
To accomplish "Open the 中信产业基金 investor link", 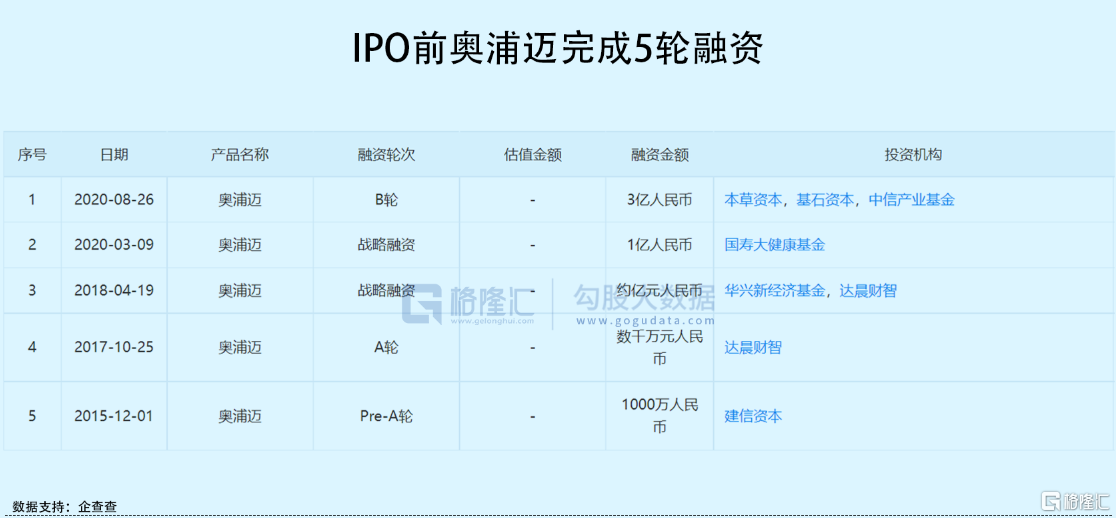I will click(911, 200).
